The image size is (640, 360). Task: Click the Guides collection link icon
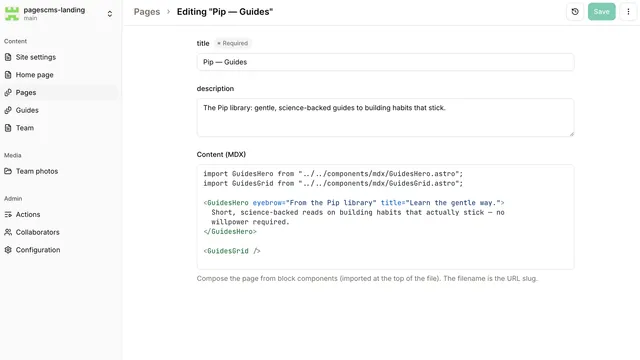[x=8, y=110]
